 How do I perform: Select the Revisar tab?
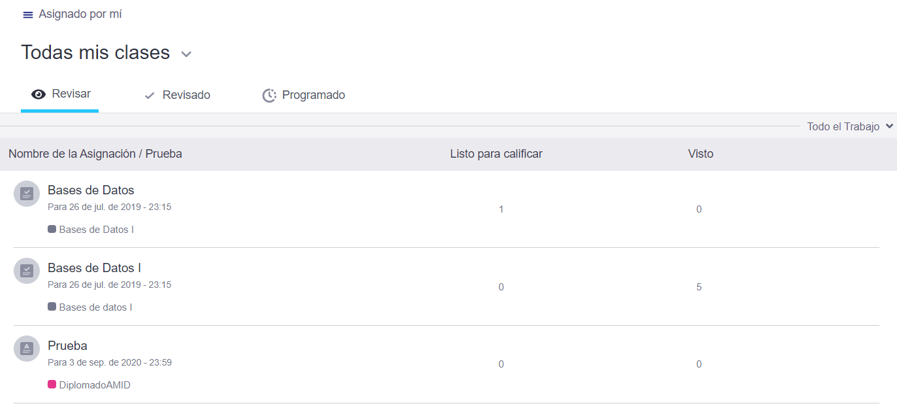71,95
